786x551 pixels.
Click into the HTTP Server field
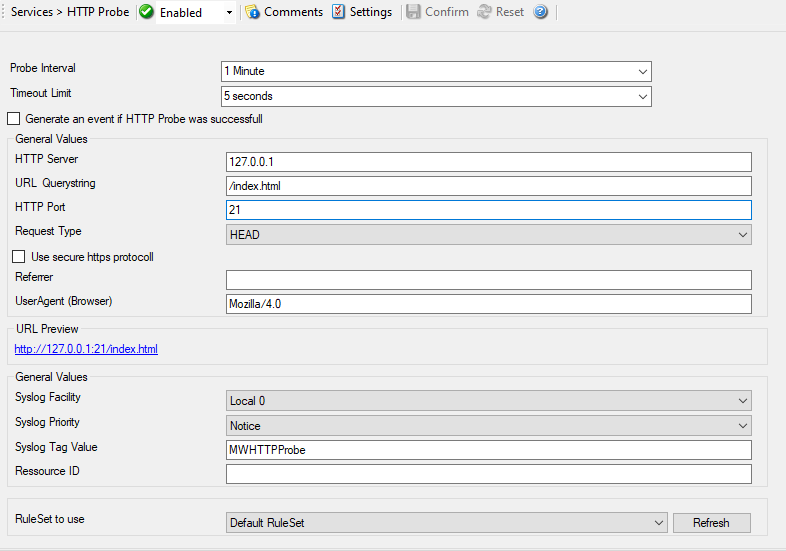pyautogui.click(x=488, y=162)
